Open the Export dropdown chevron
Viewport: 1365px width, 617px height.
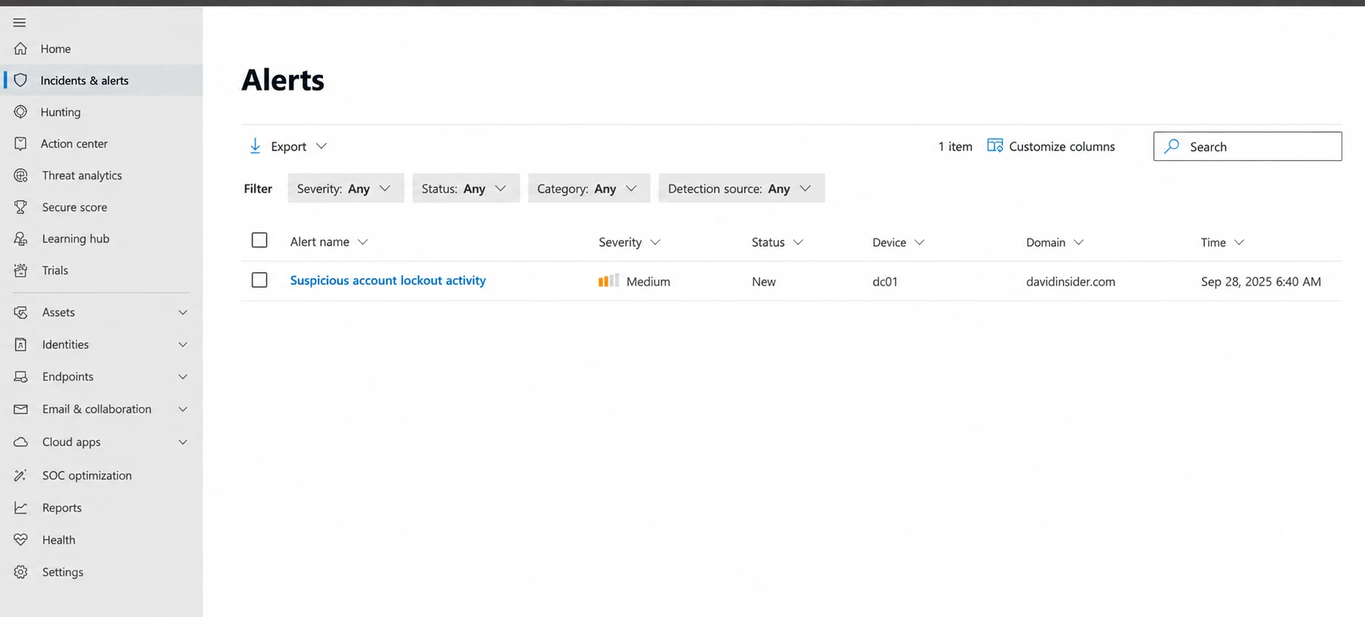[322, 146]
